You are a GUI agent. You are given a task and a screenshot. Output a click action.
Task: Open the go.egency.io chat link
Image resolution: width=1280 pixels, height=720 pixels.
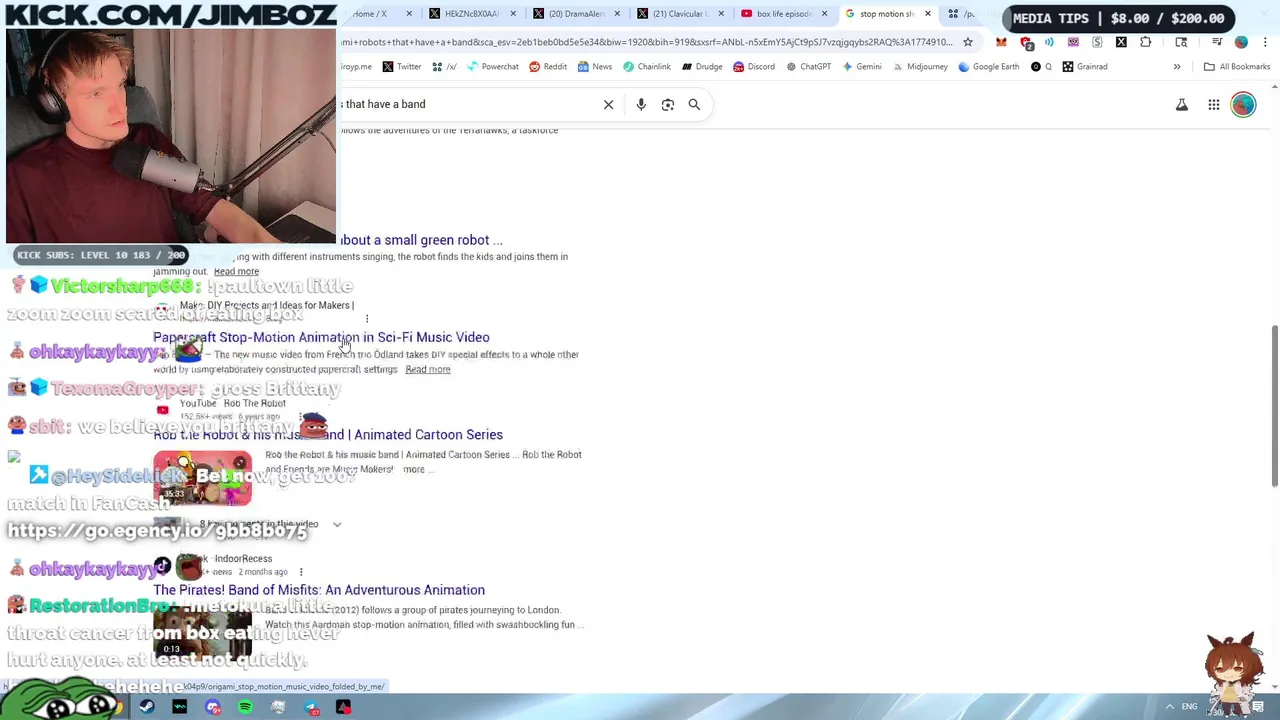[157, 531]
